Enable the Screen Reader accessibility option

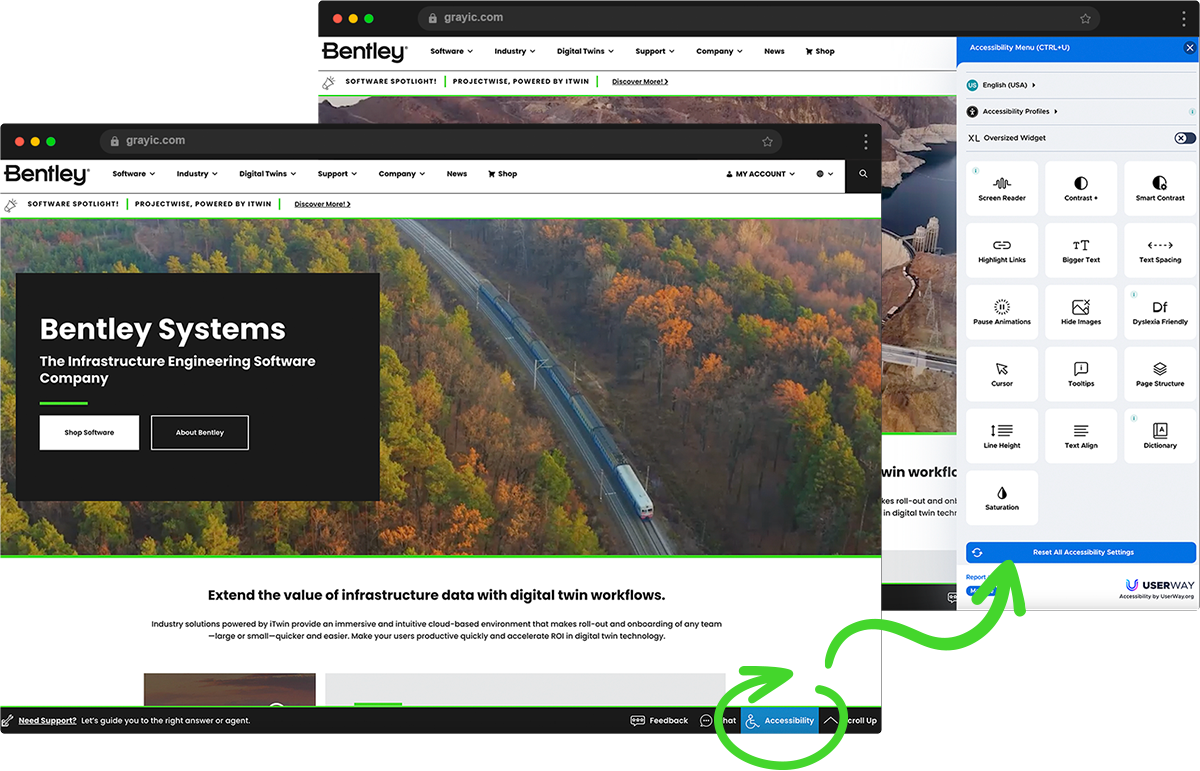point(1001,188)
